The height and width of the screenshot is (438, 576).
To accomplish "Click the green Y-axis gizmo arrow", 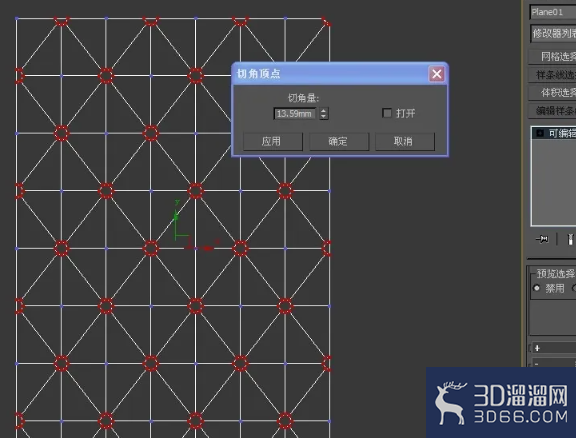I will coord(176,216).
